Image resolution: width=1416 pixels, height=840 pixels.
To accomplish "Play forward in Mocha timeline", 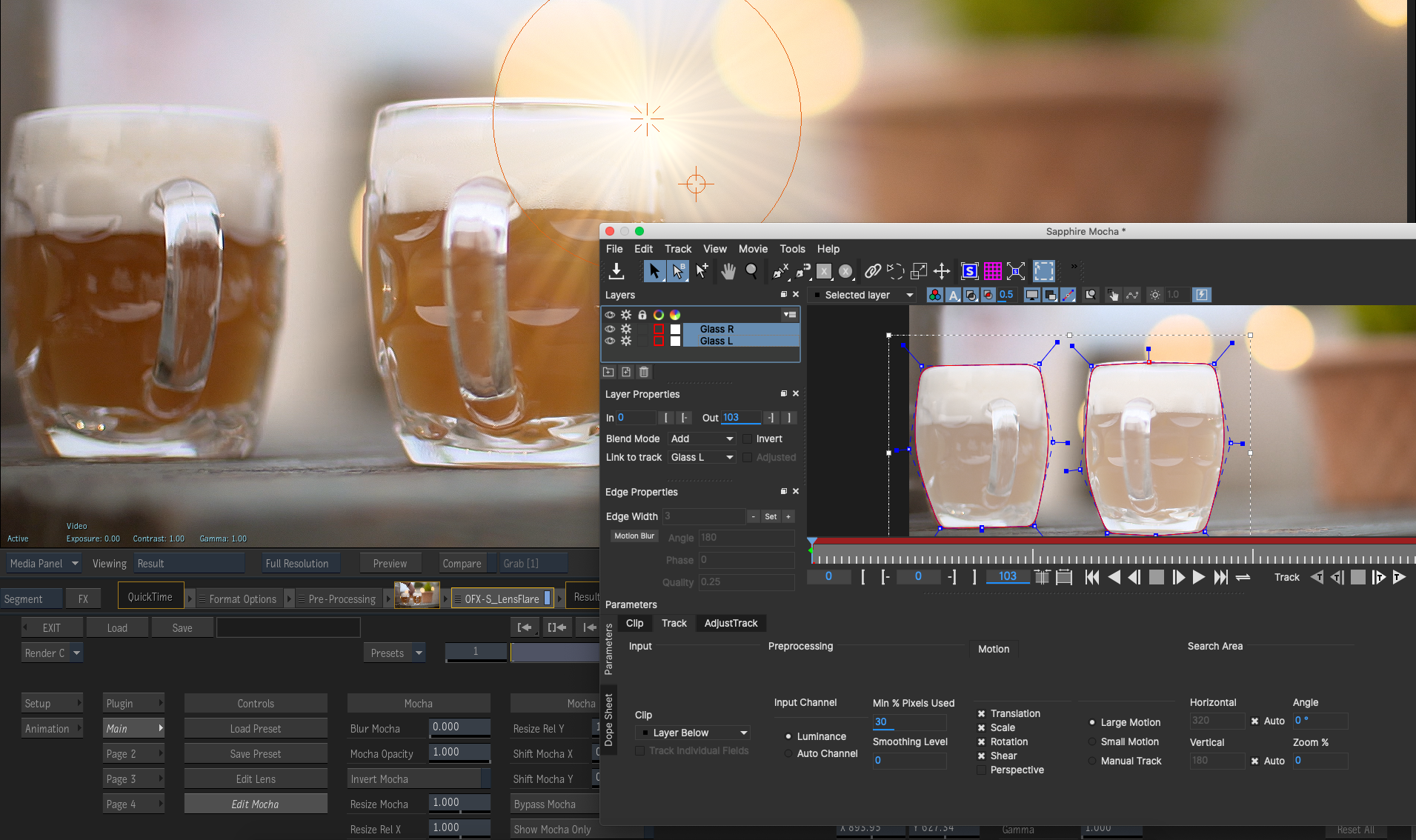I will pyautogui.click(x=1198, y=577).
